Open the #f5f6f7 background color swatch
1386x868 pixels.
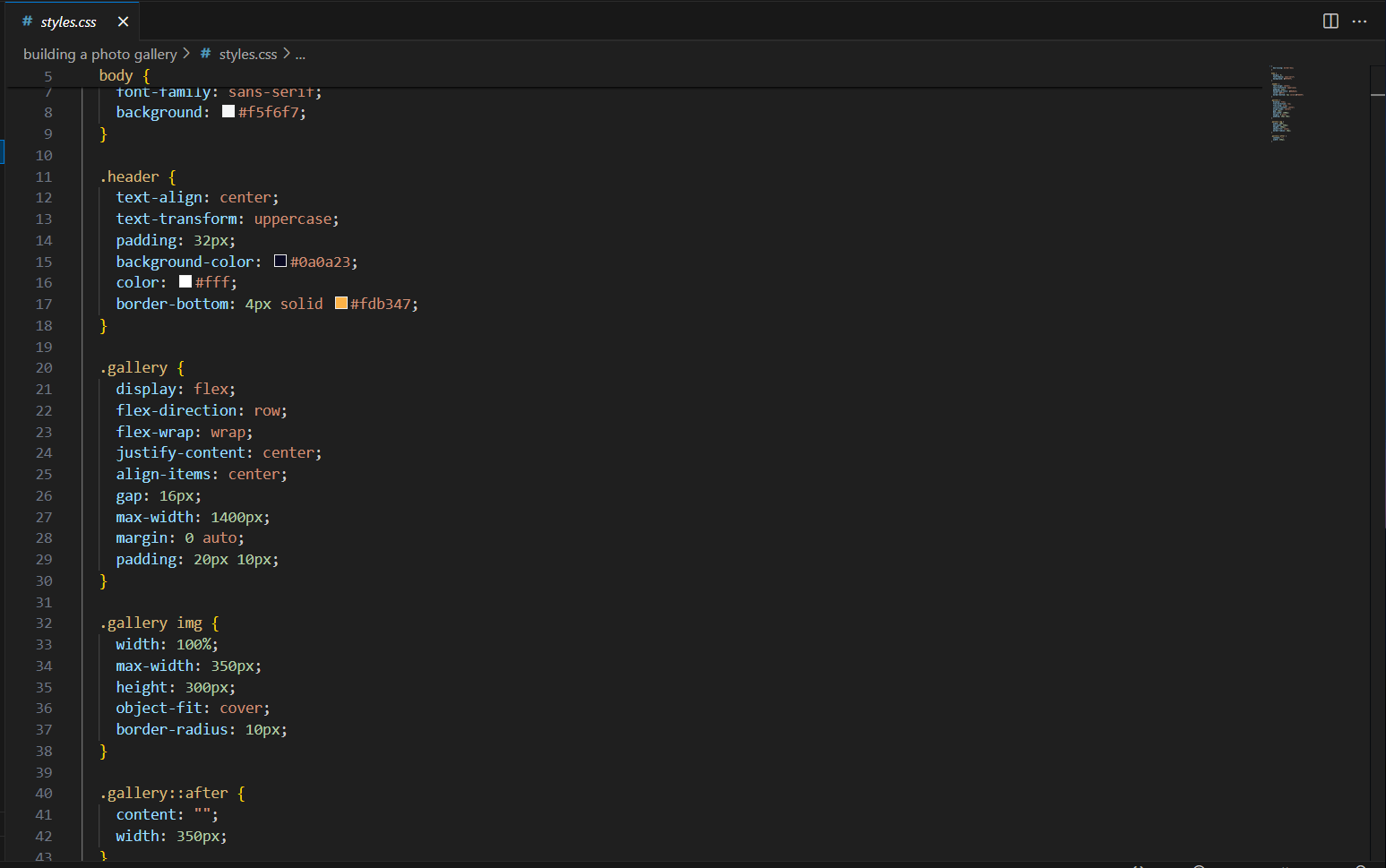point(228,112)
